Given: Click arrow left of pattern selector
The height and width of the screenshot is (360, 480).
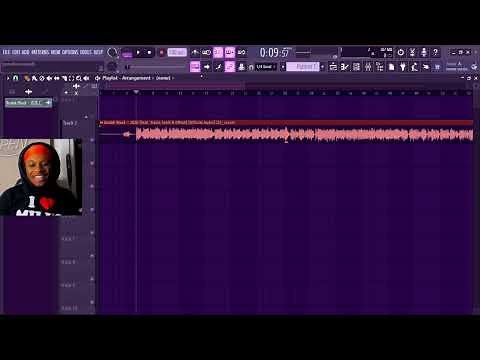Looking at the screenshot, I should (x=283, y=67).
